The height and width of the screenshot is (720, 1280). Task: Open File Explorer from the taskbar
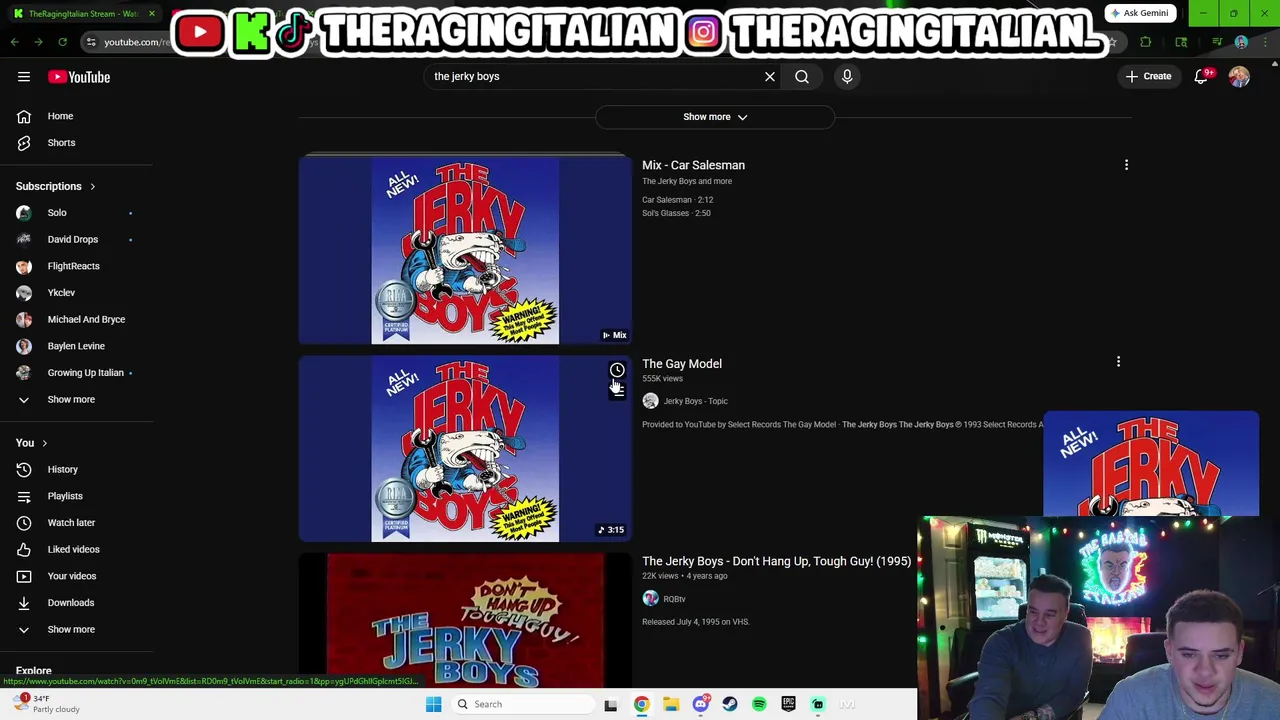pyautogui.click(x=671, y=704)
